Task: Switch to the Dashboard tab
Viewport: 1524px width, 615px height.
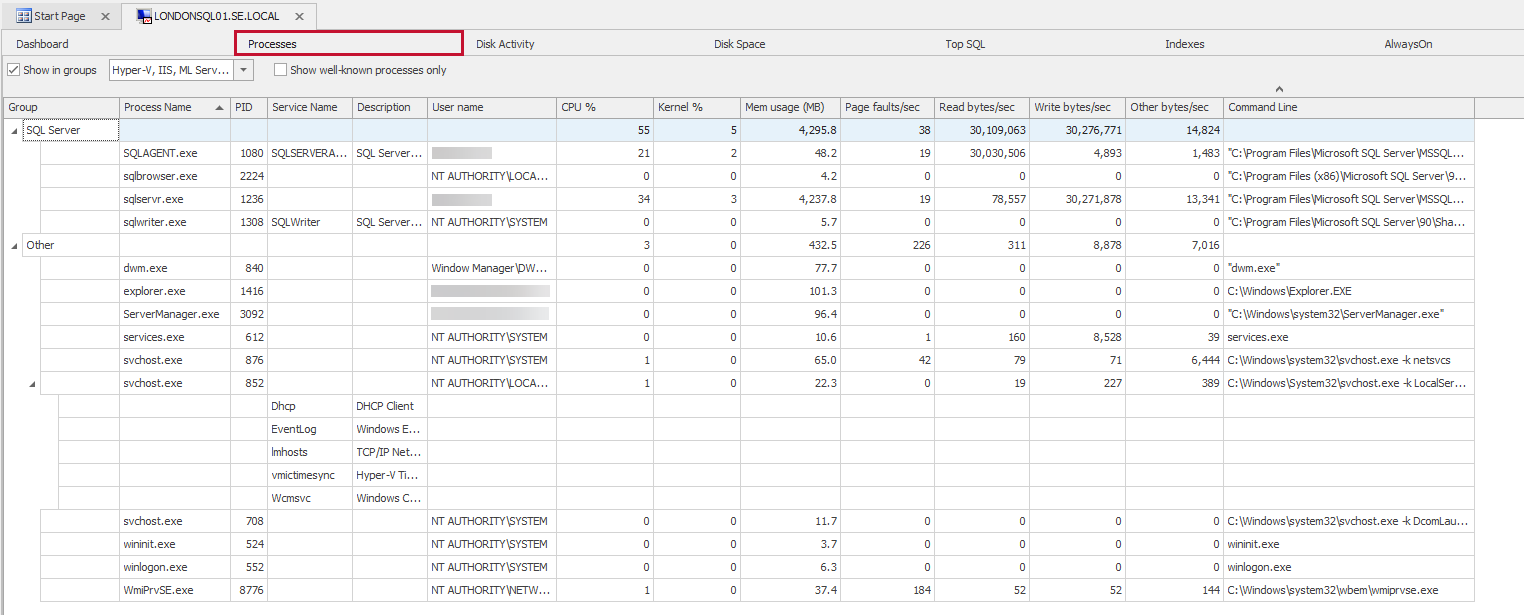Action: [x=41, y=43]
